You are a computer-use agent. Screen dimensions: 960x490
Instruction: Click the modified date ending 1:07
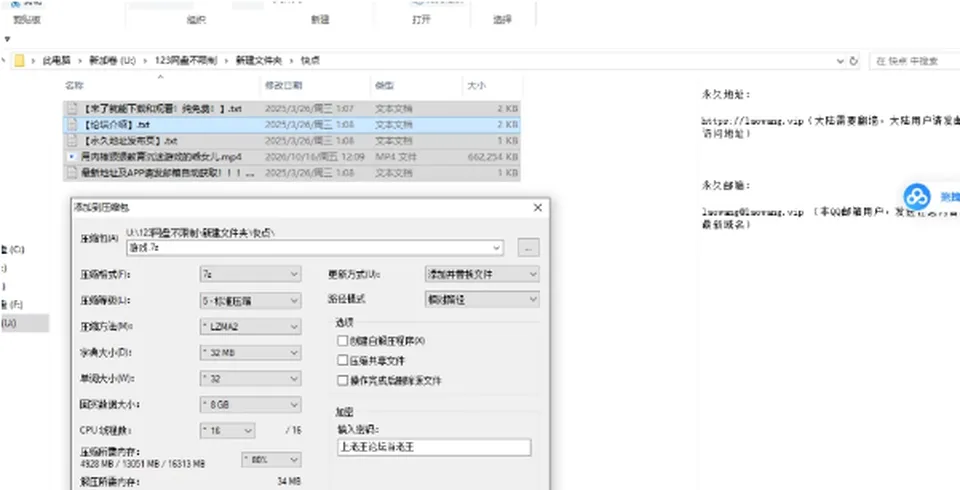(x=309, y=108)
